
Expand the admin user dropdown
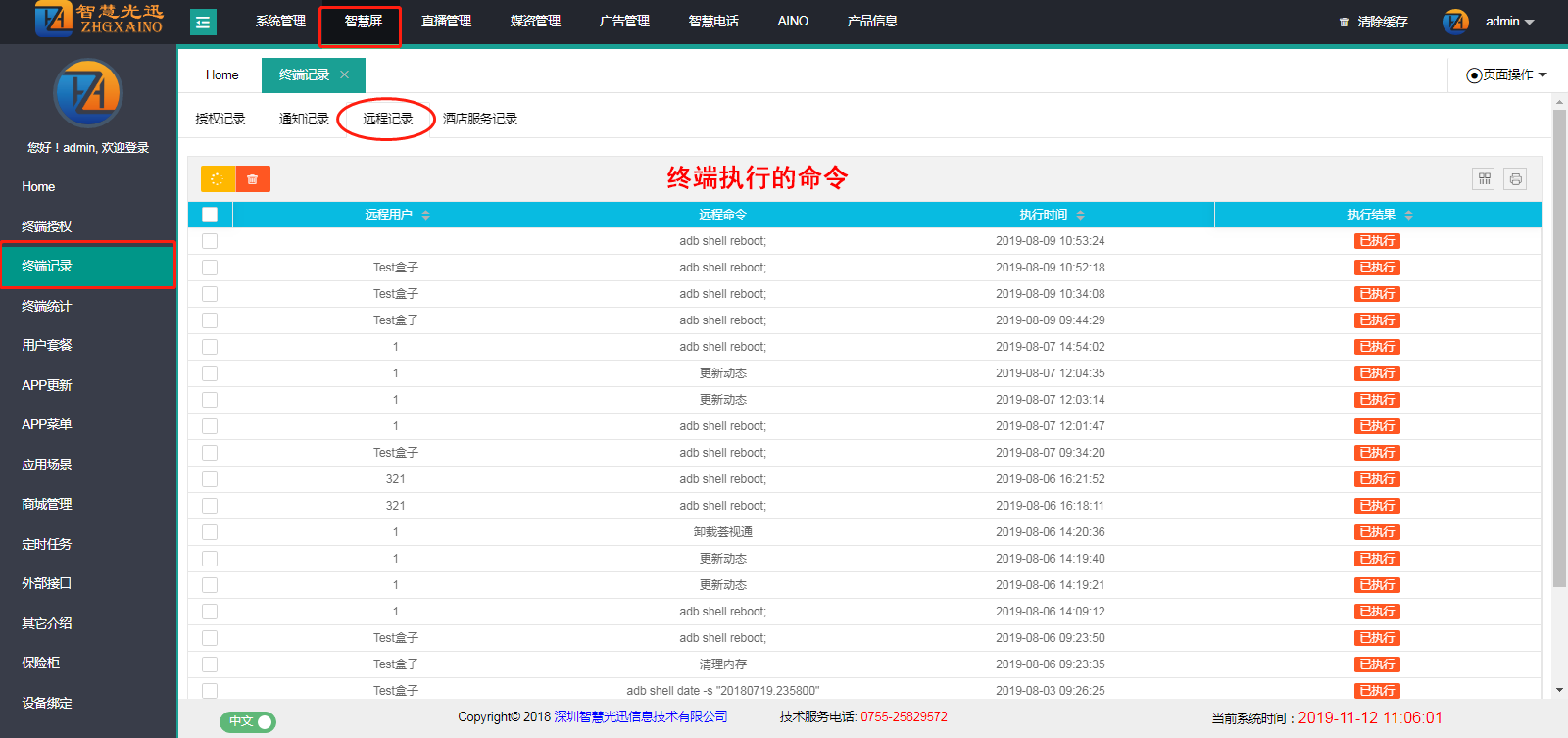point(1510,22)
